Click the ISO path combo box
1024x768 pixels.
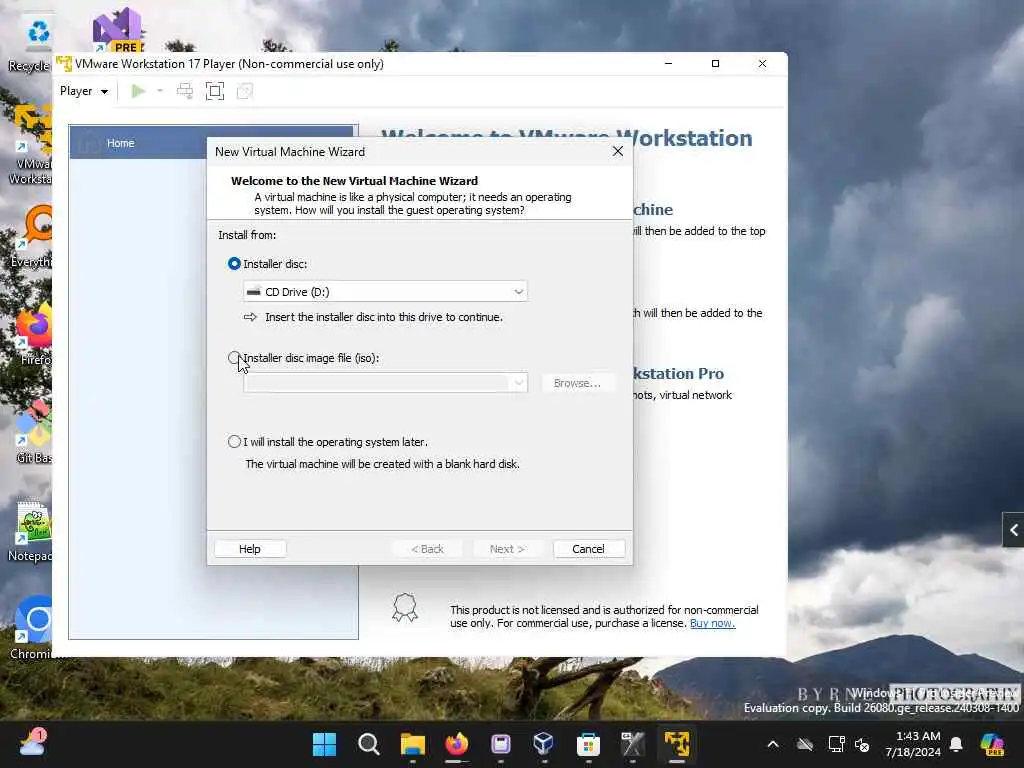(x=385, y=383)
